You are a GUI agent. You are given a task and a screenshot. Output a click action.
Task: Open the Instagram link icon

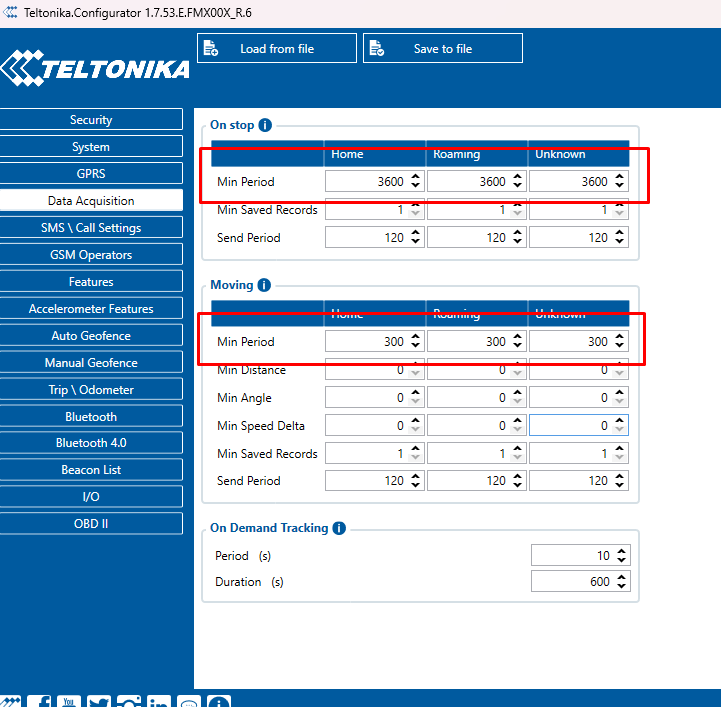(129, 701)
